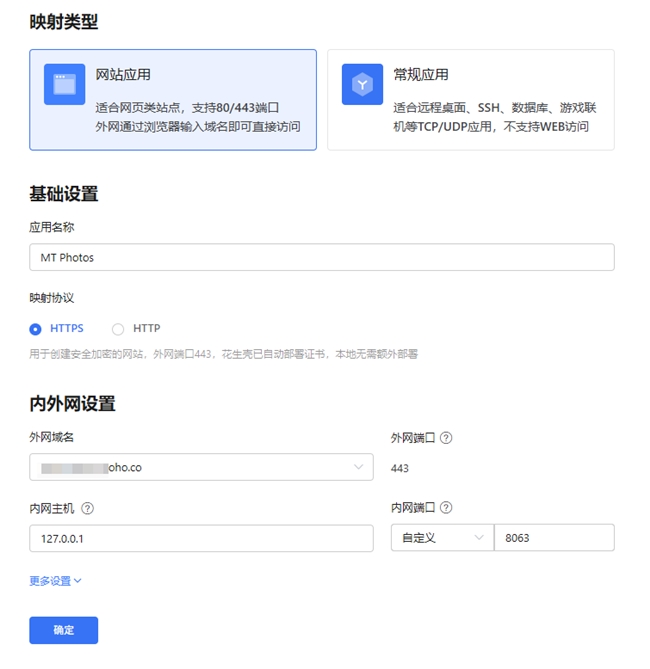The width and height of the screenshot is (650, 669).
Task: Click help icon next to 内网主机
Action: coord(87,508)
